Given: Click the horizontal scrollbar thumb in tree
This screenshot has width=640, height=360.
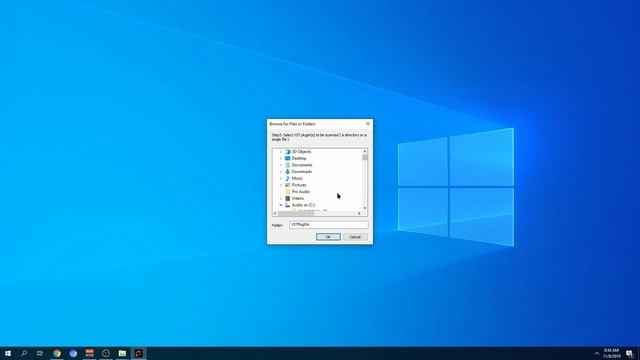Looking at the screenshot, I should coord(296,213).
